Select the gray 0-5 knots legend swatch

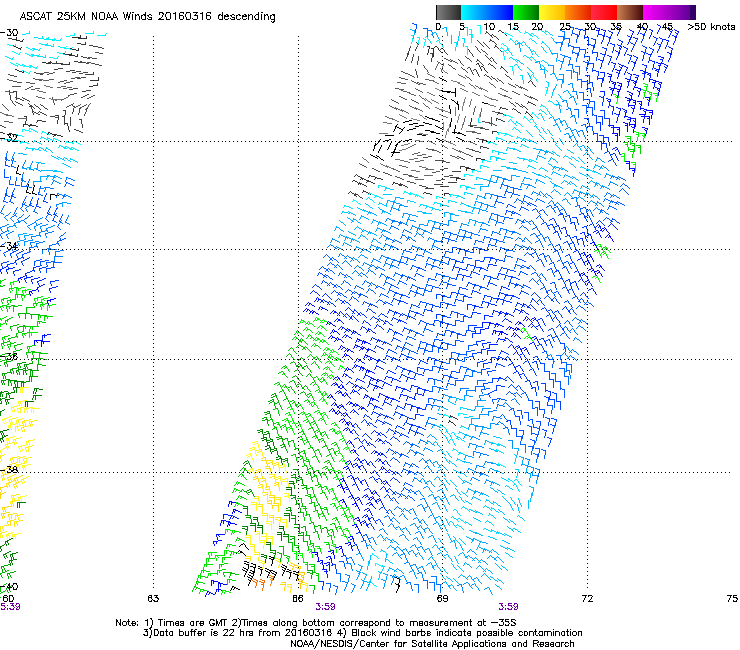[448, 12]
